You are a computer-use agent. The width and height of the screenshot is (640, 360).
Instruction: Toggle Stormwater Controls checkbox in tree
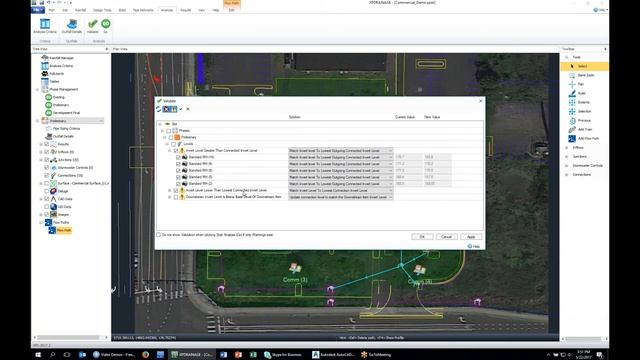(x=47, y=167)
